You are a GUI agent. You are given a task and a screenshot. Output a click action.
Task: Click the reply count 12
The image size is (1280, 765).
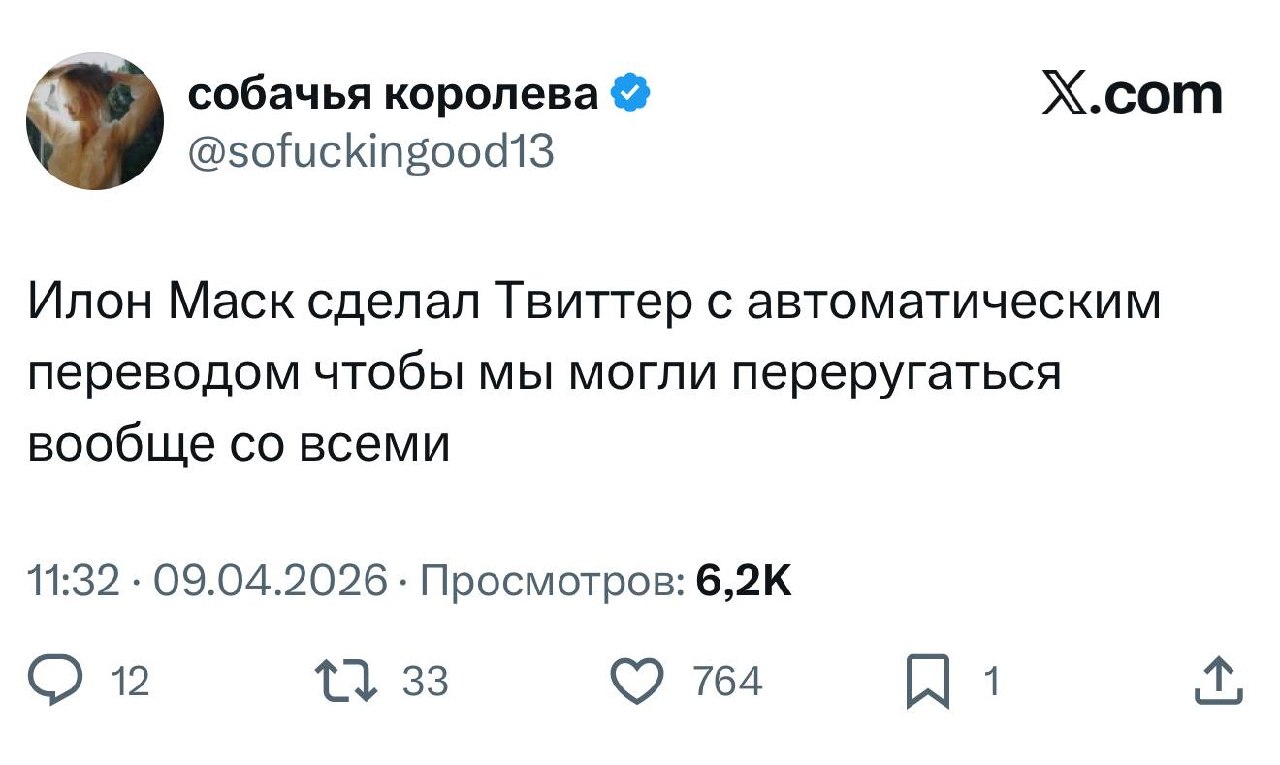pyautogui.click(x=131, y=683)
